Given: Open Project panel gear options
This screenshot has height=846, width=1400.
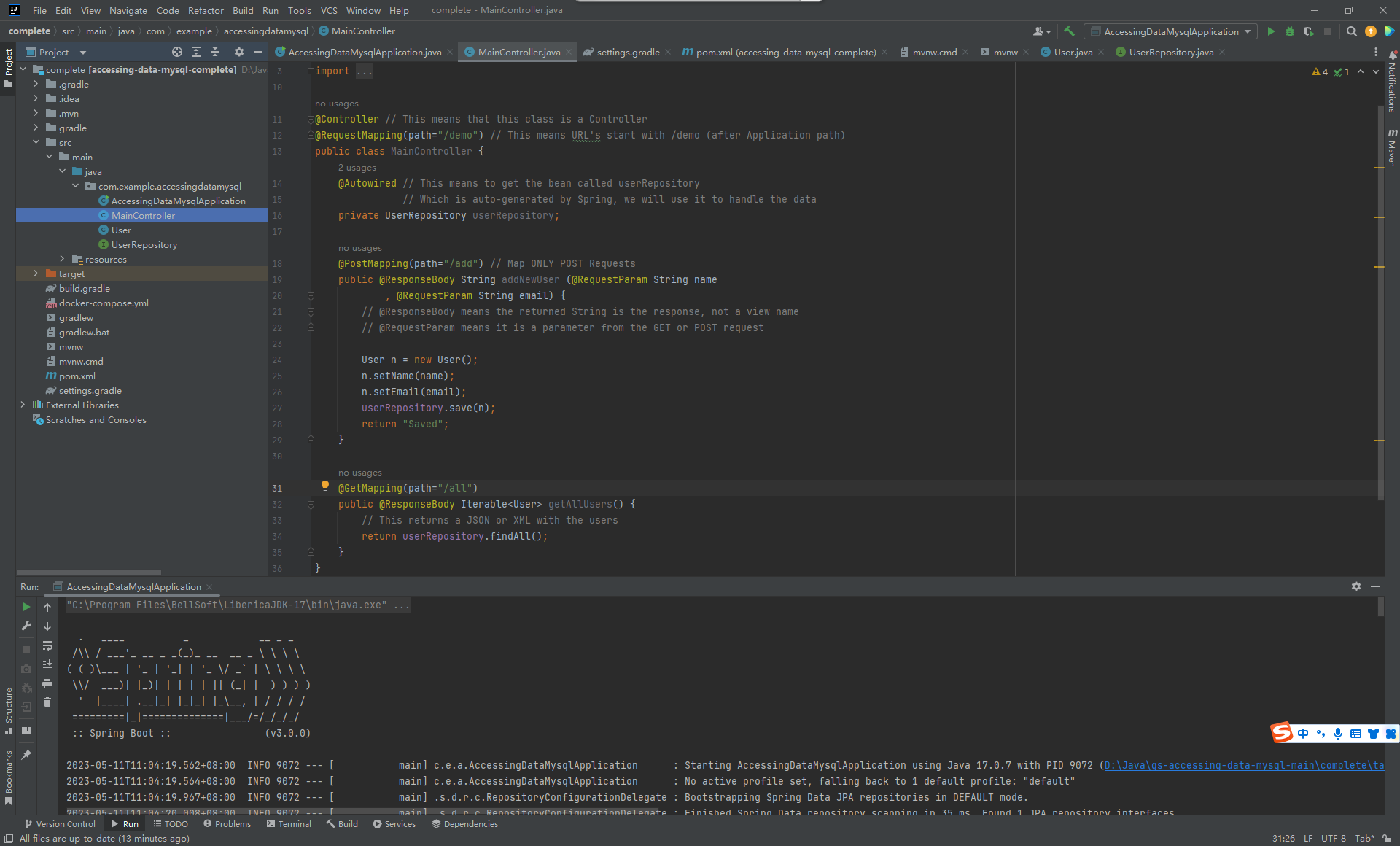Looking at the screenshot, I should (x=238, y=52).
